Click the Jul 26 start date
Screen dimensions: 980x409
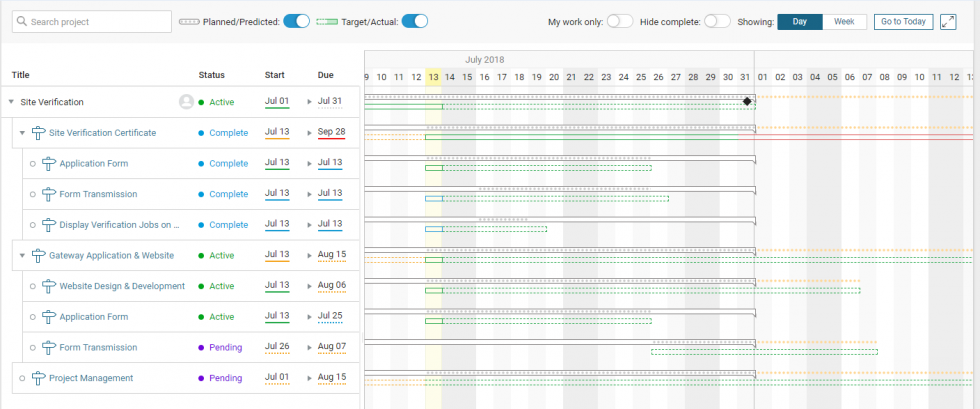pos(277,346)
